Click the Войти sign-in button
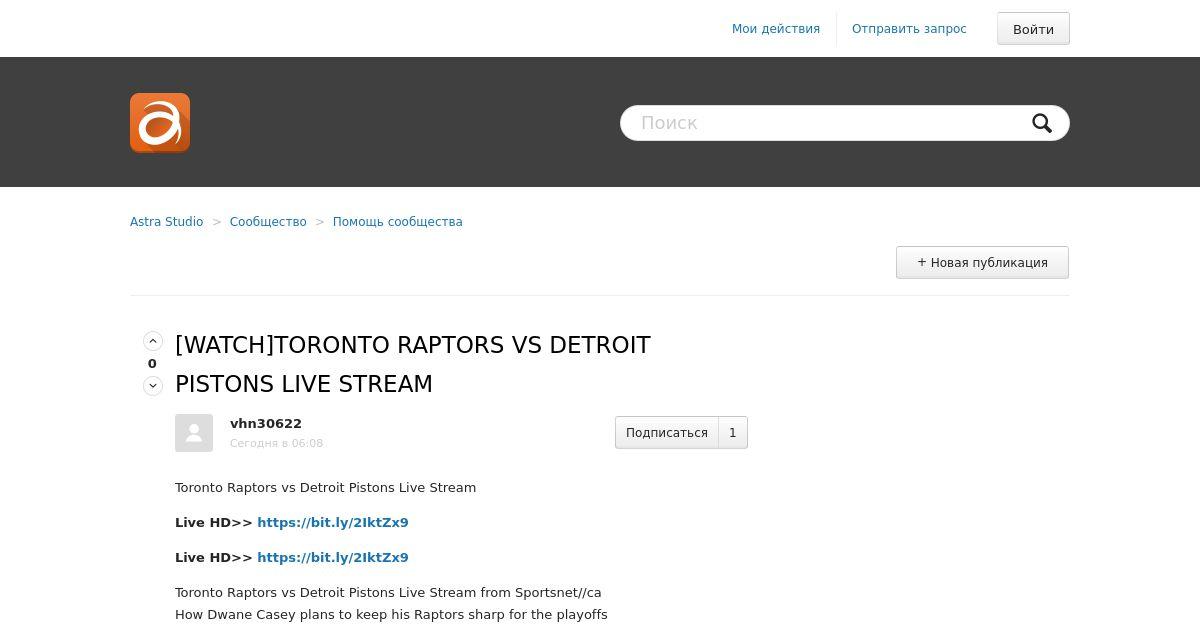This screenshot has height=630, width=1200. point(1033,29)
